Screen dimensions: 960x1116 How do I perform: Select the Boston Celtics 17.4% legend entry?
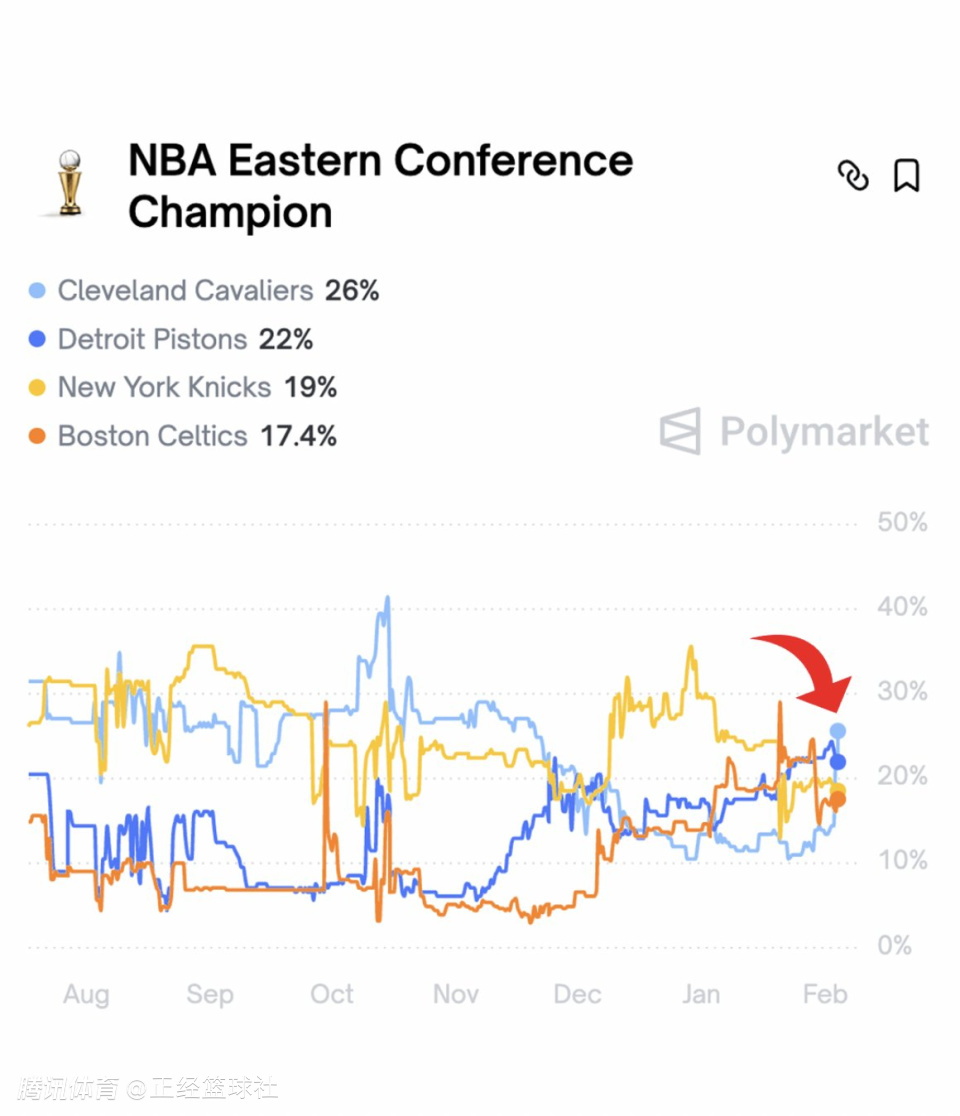click(x=197, y=437)
